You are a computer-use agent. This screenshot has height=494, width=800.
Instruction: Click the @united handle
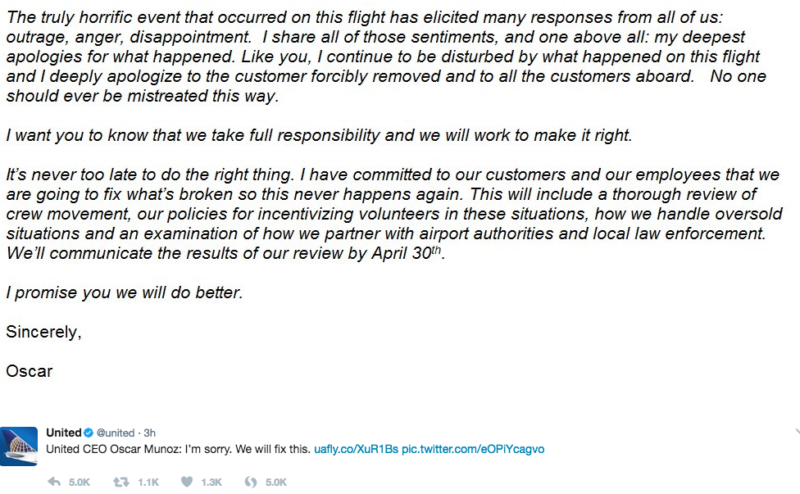coord(115,432)
